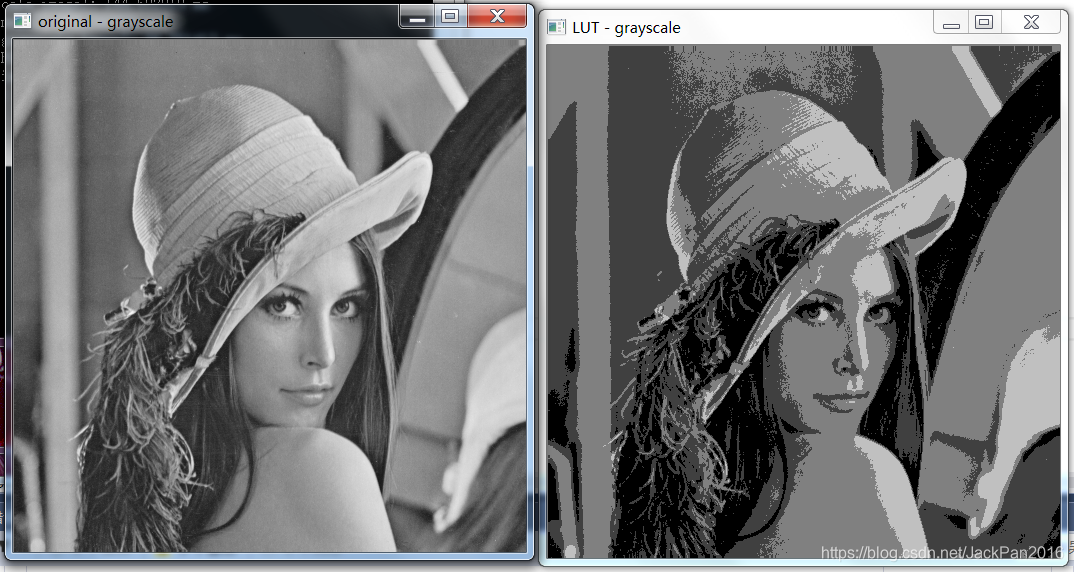Click the 'LUT - grayscale' title text
Viewport: 1074px width, 572px height.
(x=626, y=28)
